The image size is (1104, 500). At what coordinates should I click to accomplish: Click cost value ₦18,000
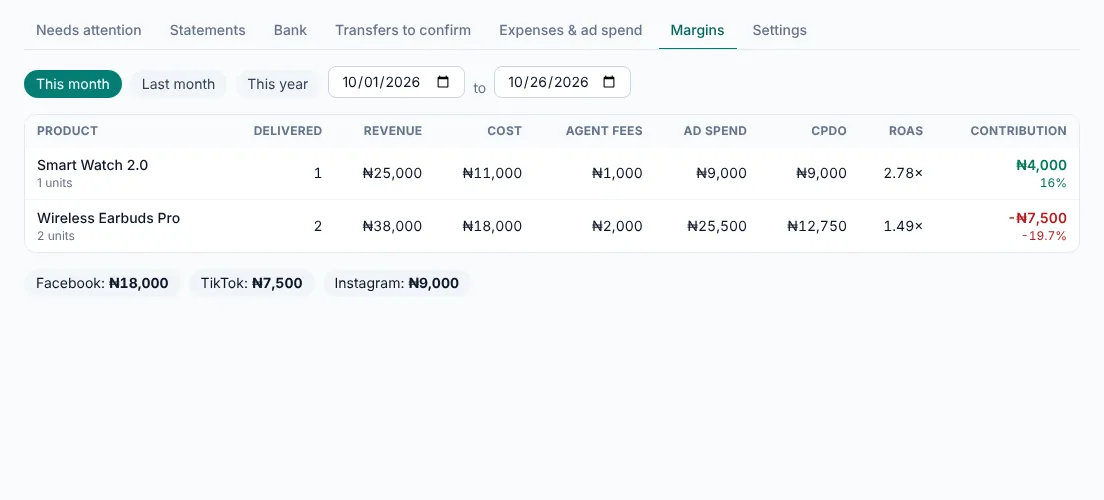click(x=492, y=226)
